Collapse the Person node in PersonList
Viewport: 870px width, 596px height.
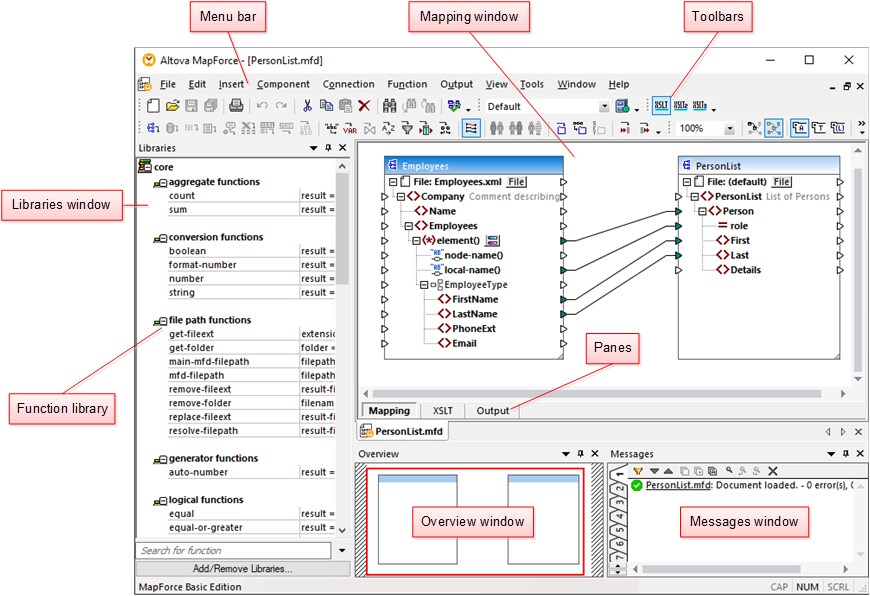coord(702,211)
